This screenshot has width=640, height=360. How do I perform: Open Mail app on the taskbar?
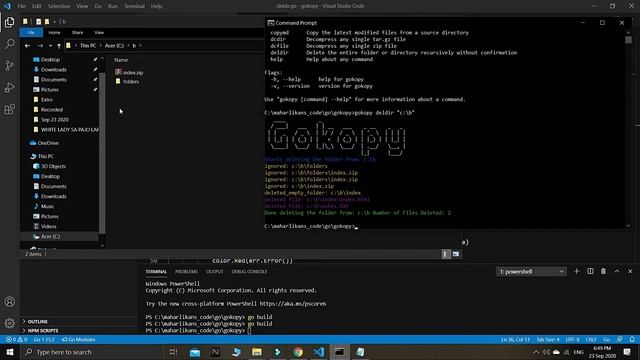[195, 352]
